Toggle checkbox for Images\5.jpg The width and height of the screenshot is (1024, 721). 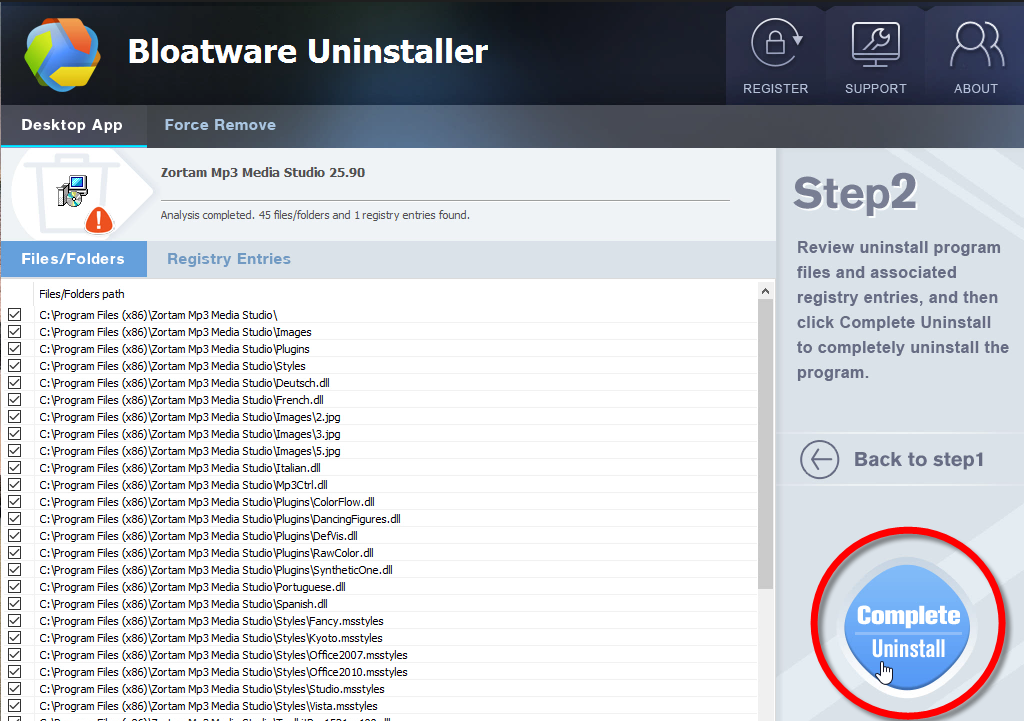[x=14, y=451]
